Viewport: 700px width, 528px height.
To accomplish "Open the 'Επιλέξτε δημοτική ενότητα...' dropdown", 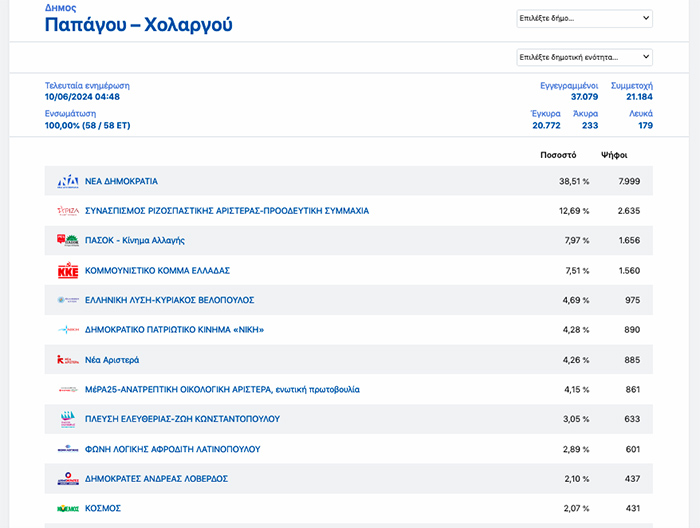I will pyautogui.click(x=584, y=57).
